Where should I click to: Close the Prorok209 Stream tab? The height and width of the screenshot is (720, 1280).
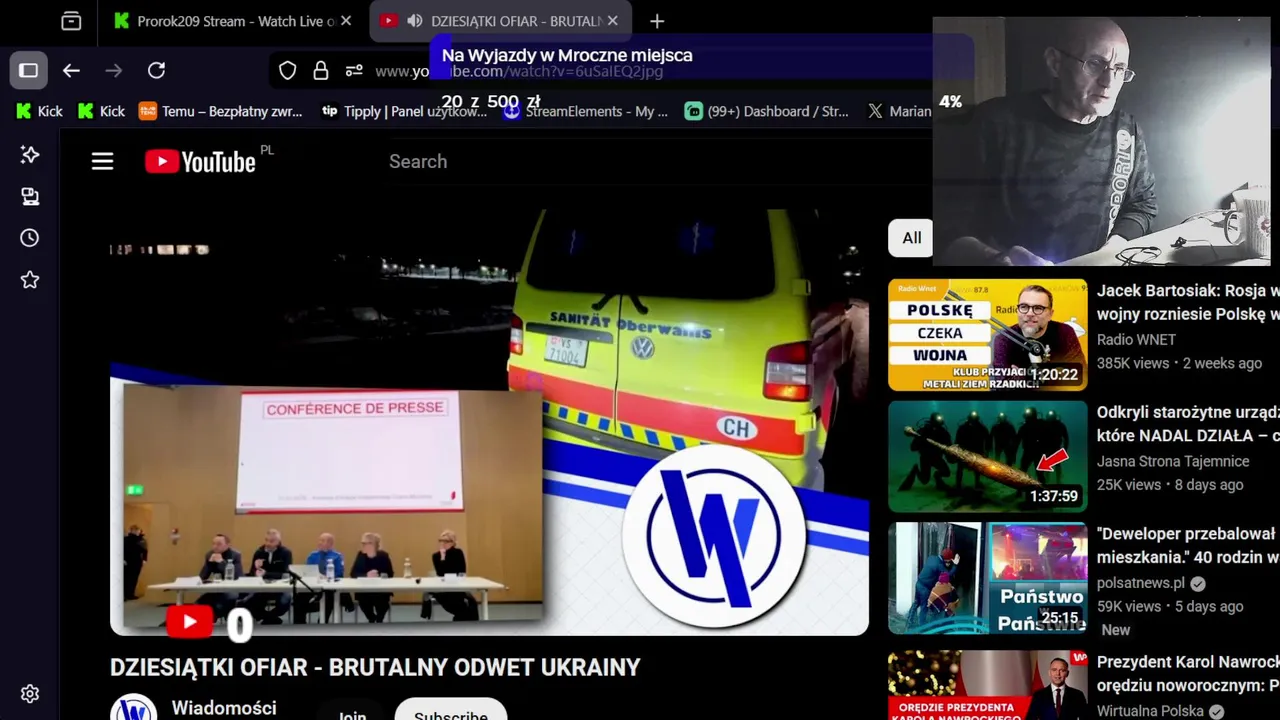coord(346,21)
